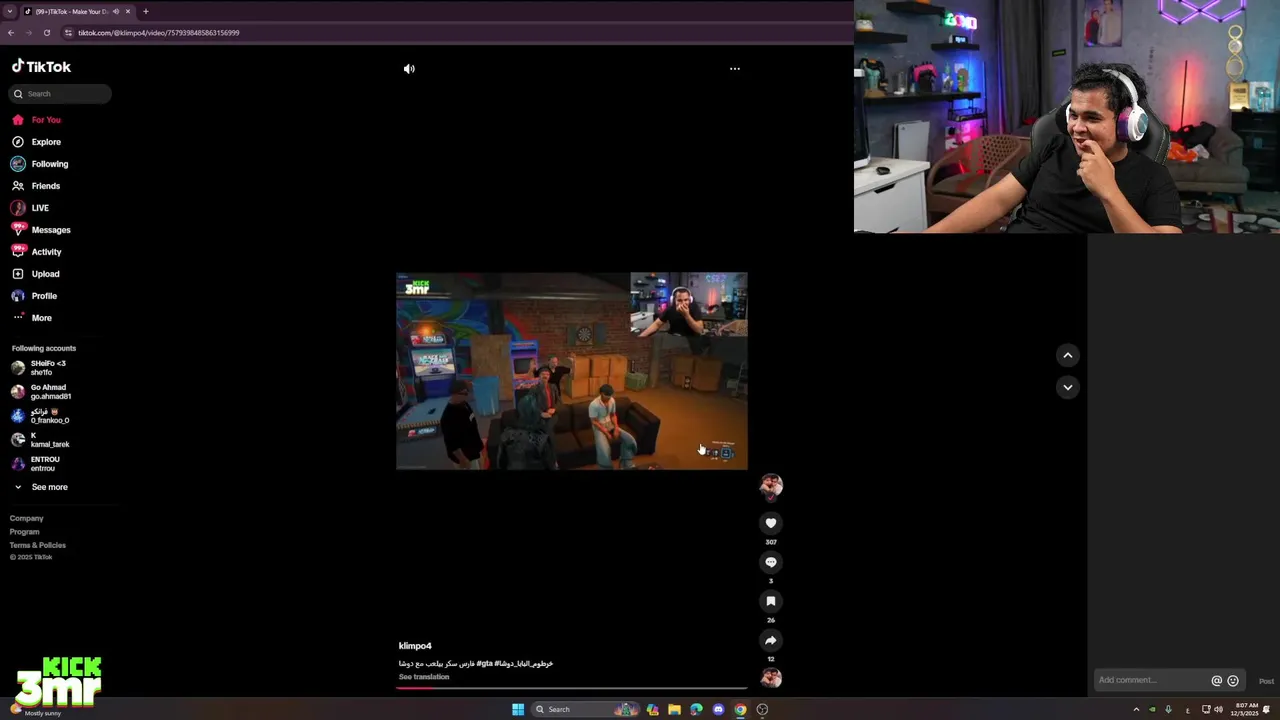Open Mostly sunny weather widget

pos(35,709)
